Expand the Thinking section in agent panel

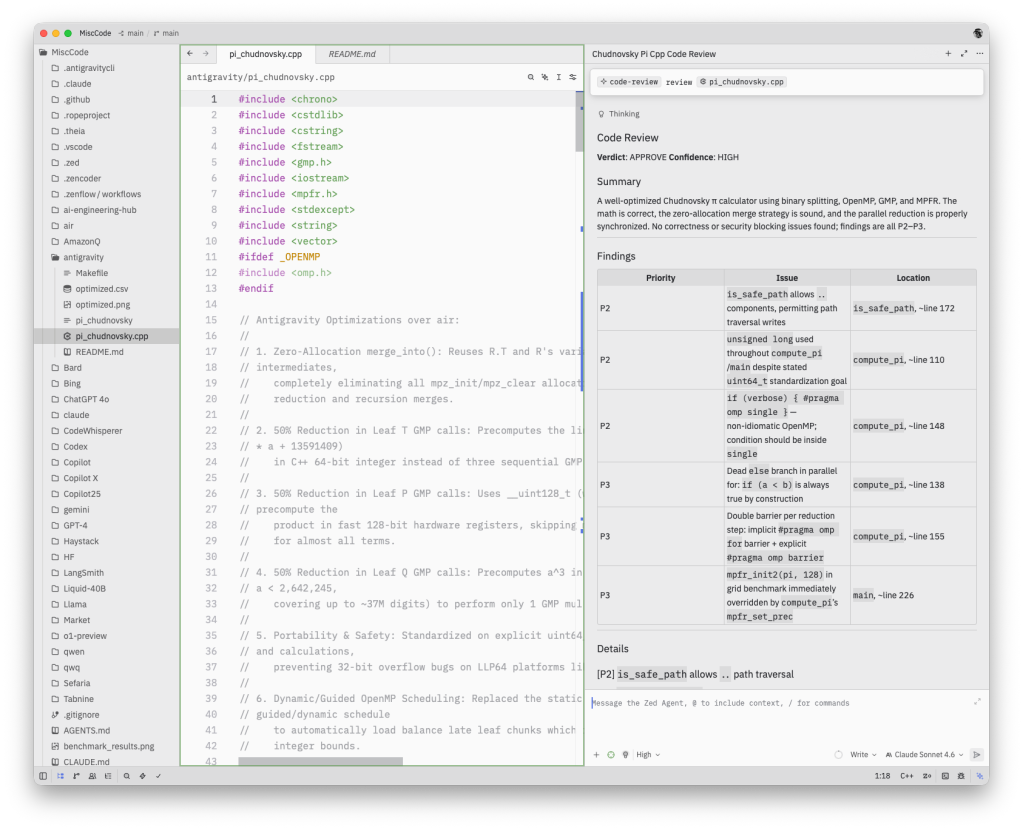[618, 114]
